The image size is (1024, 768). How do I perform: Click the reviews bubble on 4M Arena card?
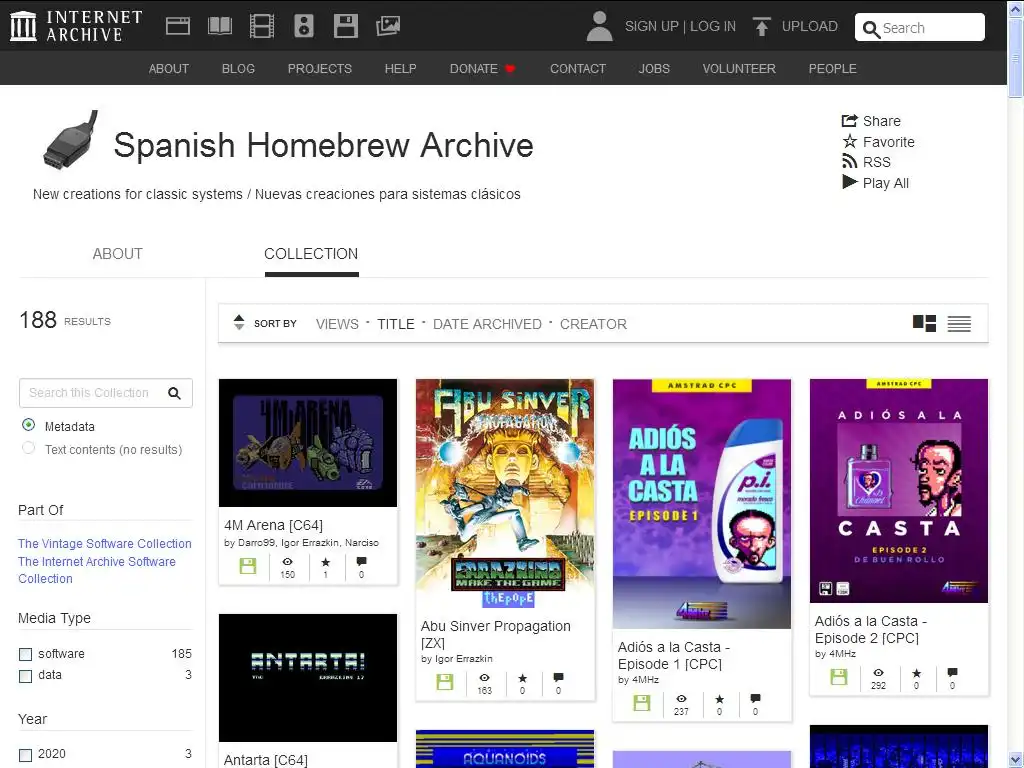pyautogui.click(x=361, y=562)
